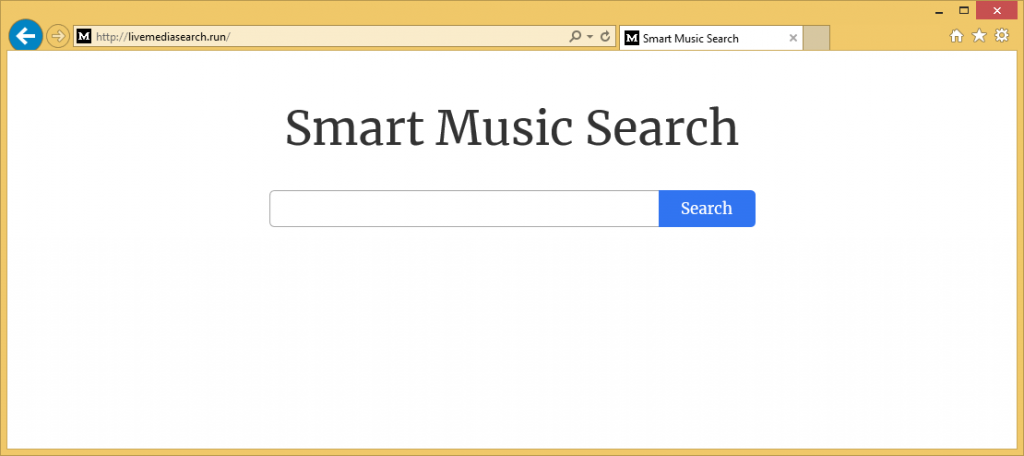Open Favorites with the star icon
This screenshot has width=1024, height=456.
coord(979,36)
